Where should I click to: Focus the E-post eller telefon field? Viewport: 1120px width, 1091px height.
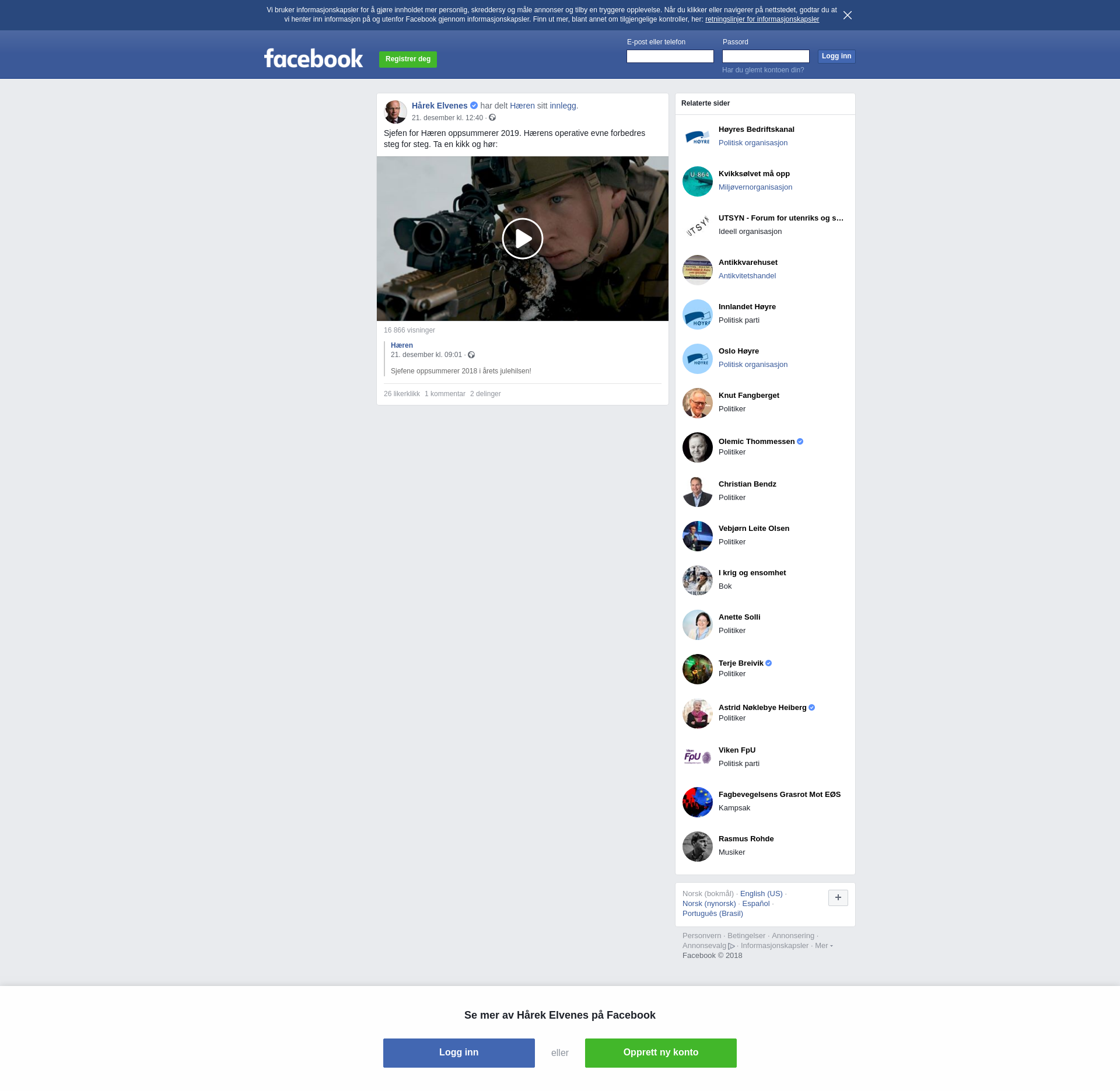click(x=670, y=56)
